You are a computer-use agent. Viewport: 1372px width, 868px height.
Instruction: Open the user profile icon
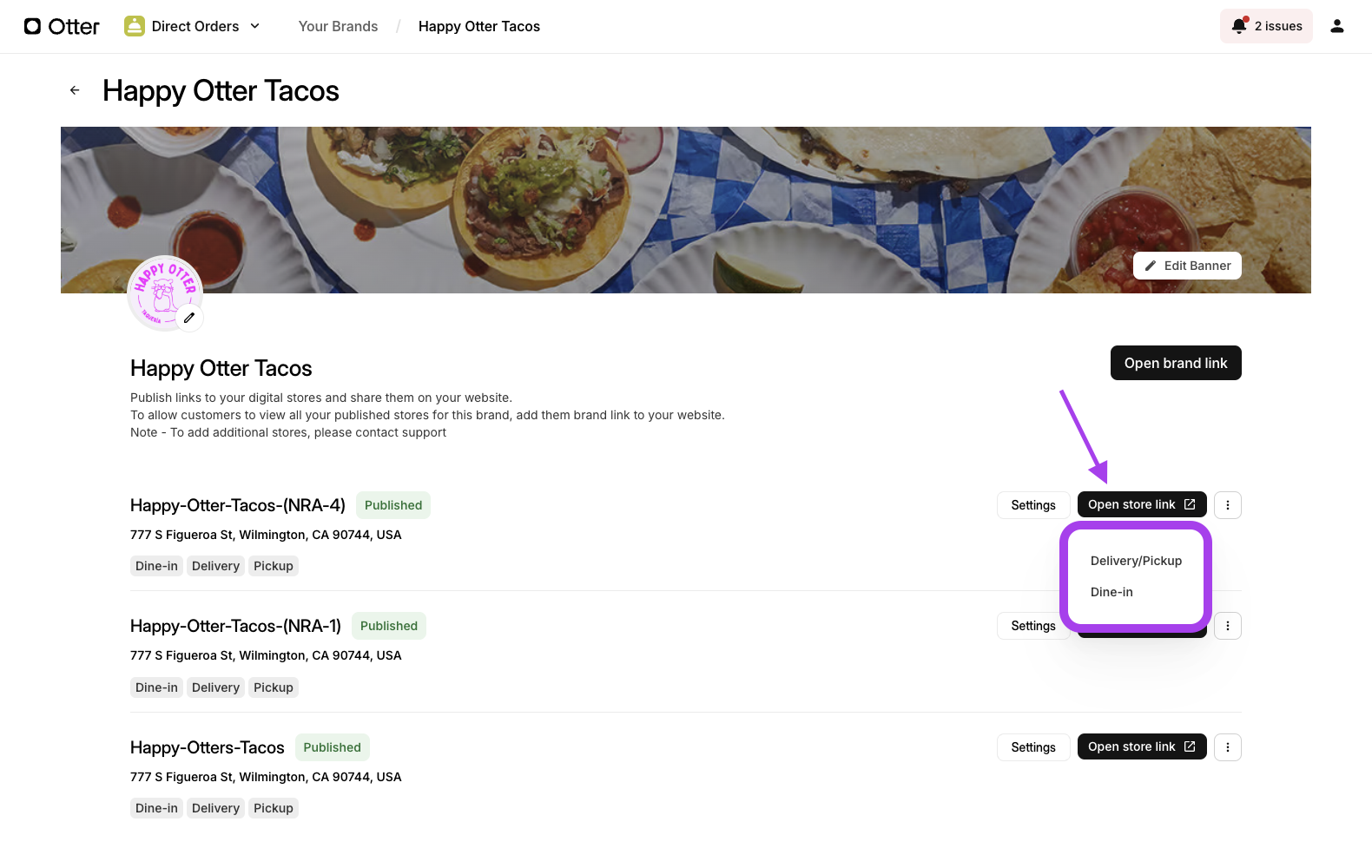point(1336,26)
